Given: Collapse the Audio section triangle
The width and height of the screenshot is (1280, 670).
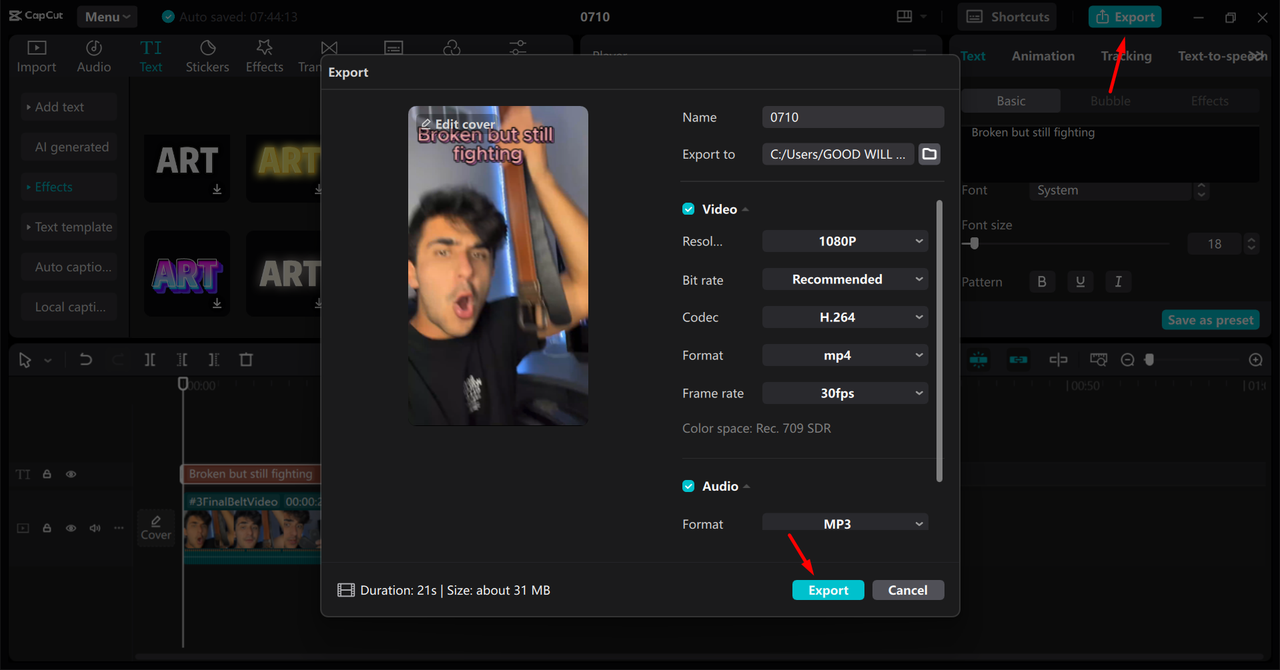Looking at the screenshot, I should (747, 487).
